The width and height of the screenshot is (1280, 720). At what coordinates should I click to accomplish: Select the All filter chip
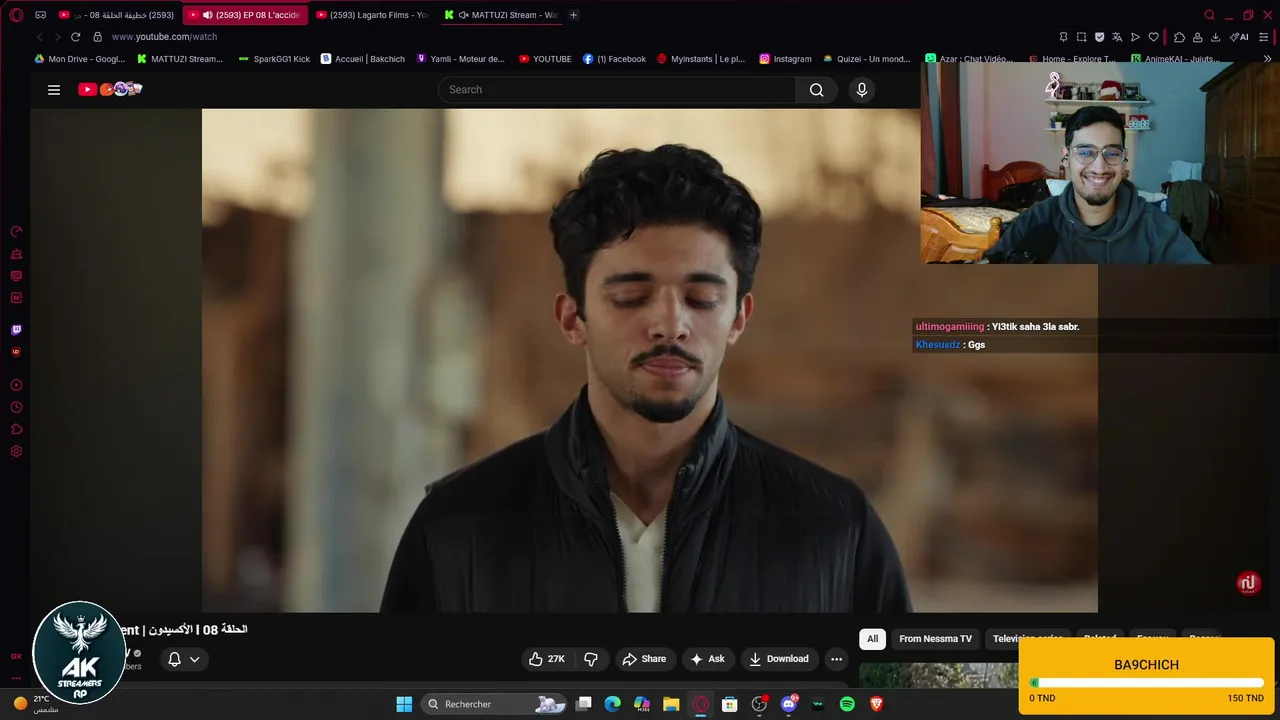click(872, 639)
